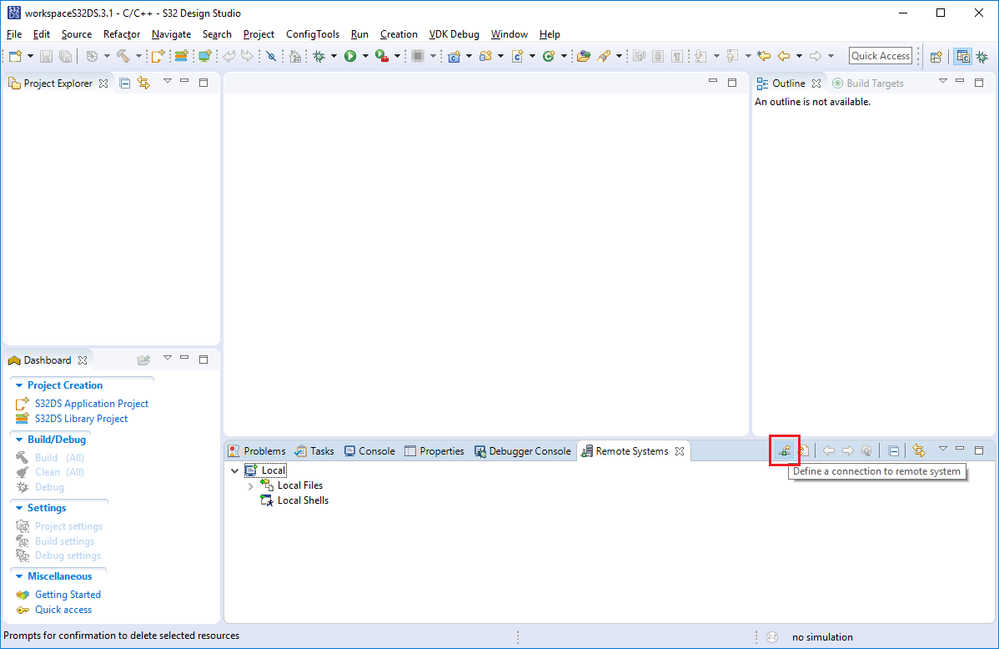Click the Back navigation arrow in toolbar
The height and width of the screenshot is (649, 999).
784,56
